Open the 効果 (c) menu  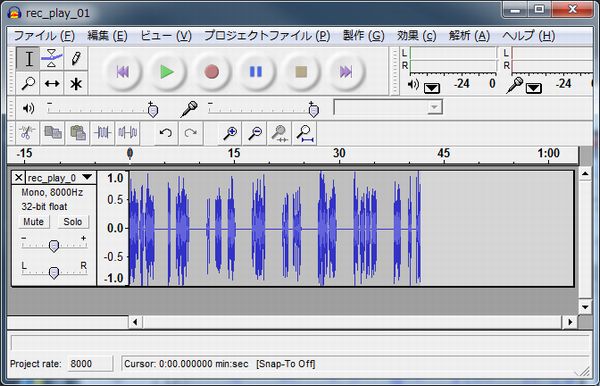coord(416,36)
